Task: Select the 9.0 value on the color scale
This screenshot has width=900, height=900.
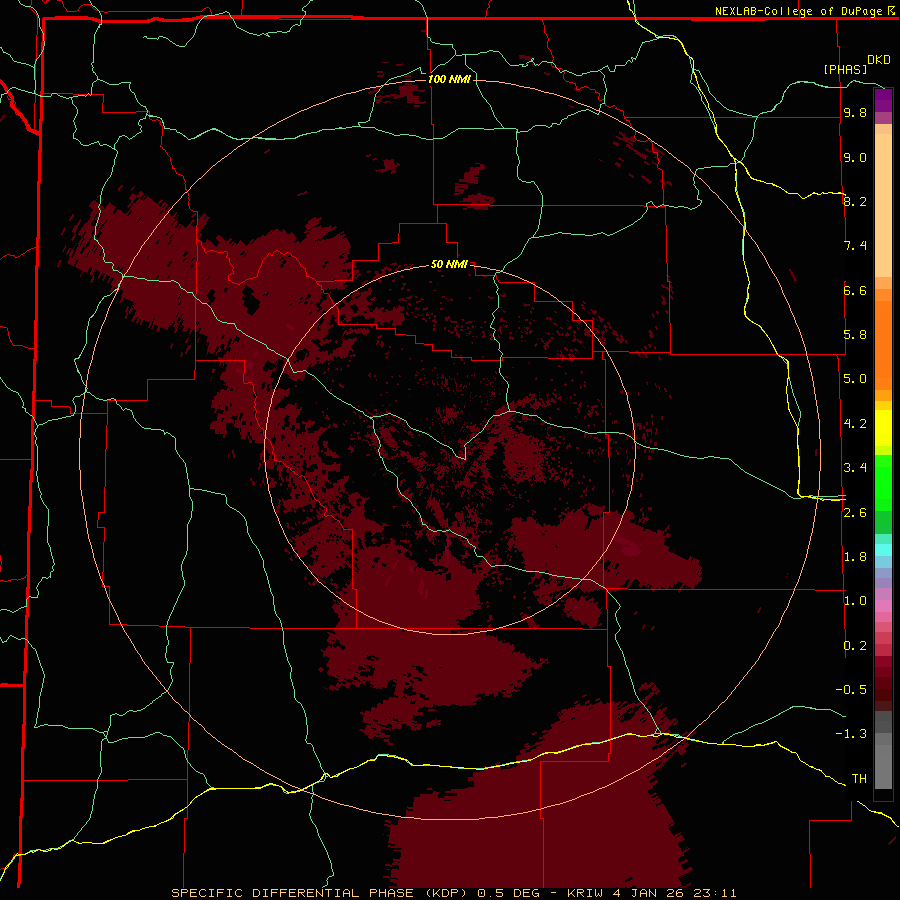Action: (x=855, y=157)
